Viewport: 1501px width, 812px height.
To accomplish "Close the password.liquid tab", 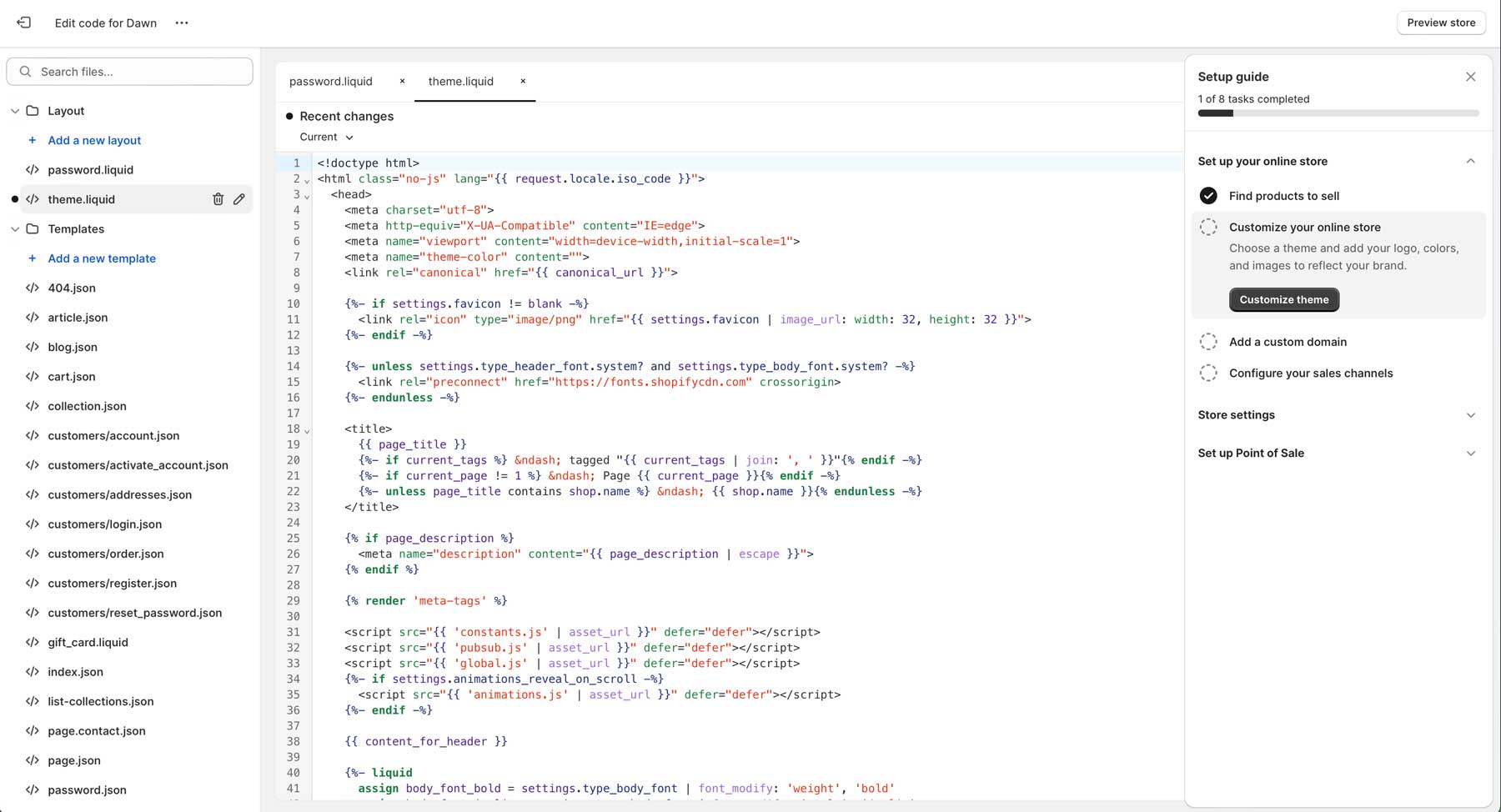I will pos(402,81).
